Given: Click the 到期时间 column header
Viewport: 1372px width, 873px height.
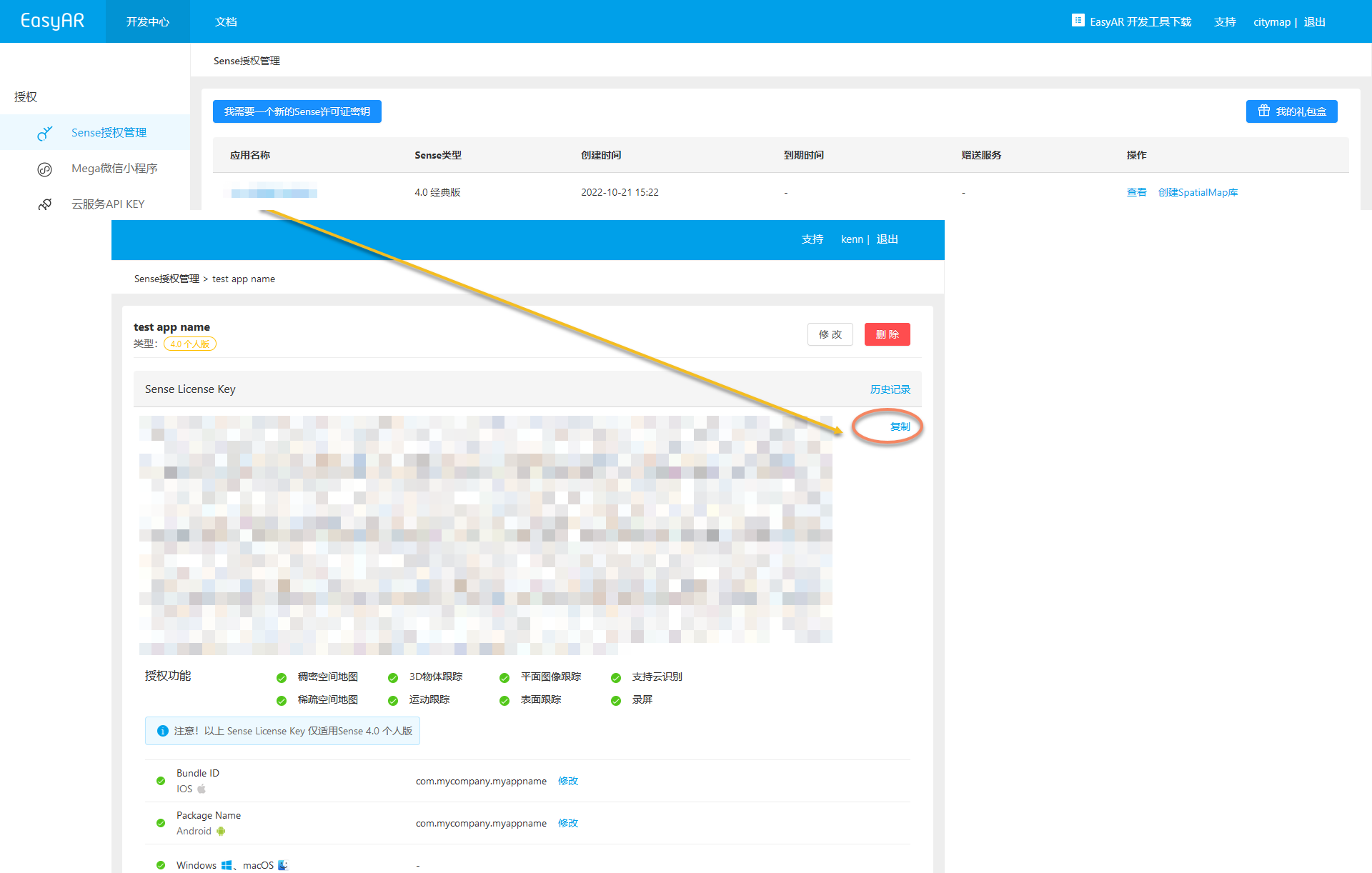Looking at the screenshot, I should pos(804,155).
